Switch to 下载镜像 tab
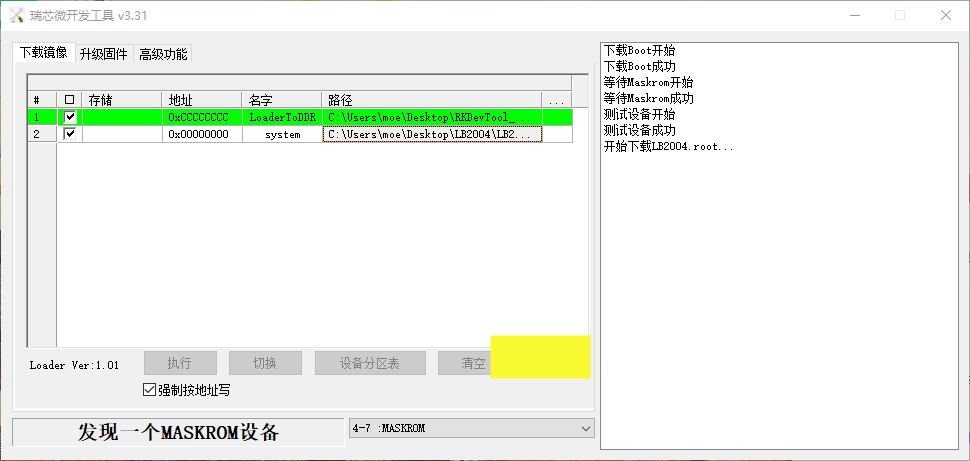Image resolution: width=970 pixels, height=461 pixels. 43,53
